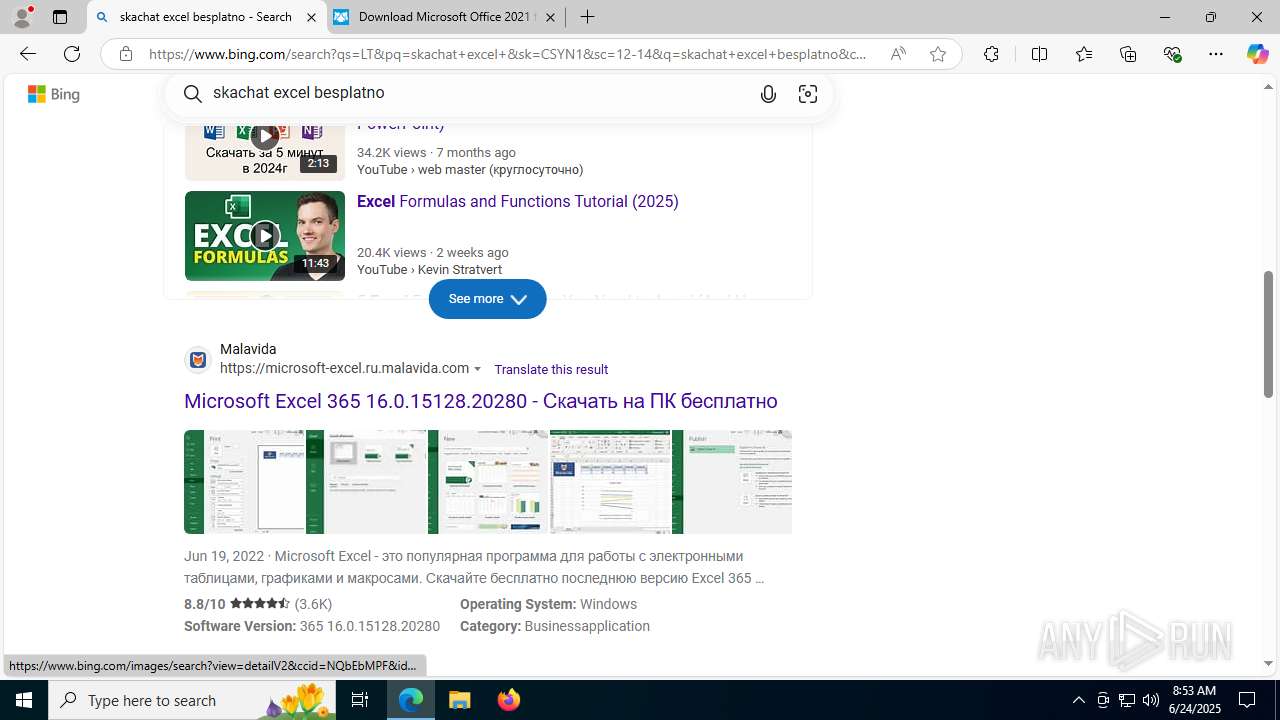
Task: Open Malavida URL dropdown arrow
Action: point(477,369)
